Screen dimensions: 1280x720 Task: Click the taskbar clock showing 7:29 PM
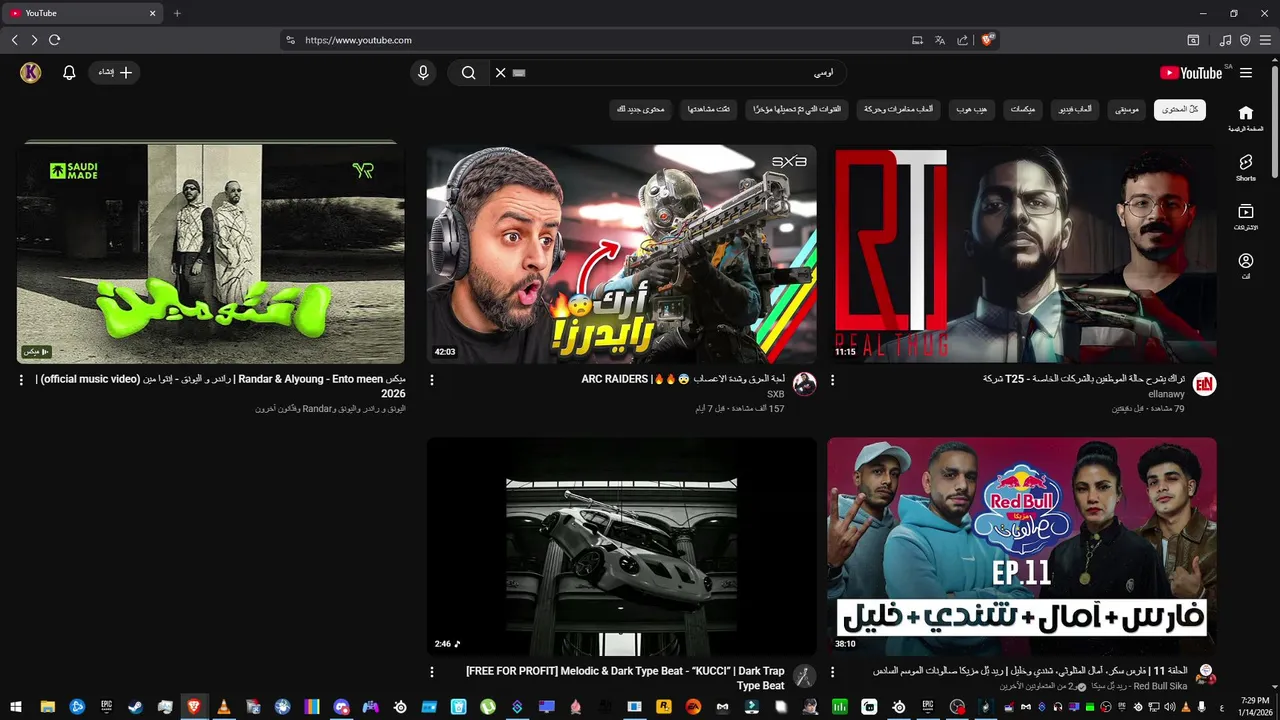click(x=1254, y=706)
